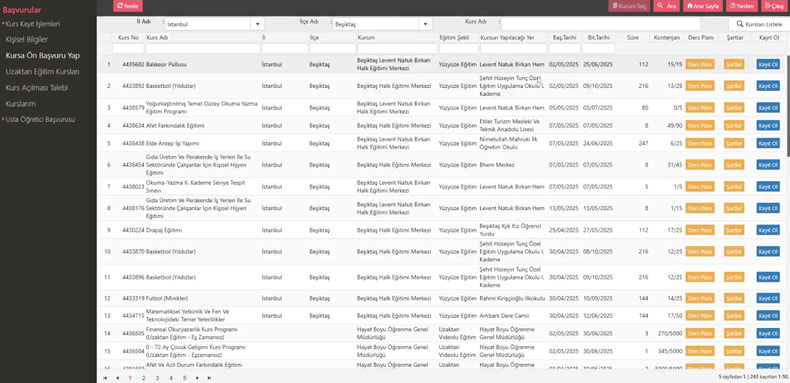790x383 pixels.
Task: Go to page 4 of results
Action: click(171, 377)
